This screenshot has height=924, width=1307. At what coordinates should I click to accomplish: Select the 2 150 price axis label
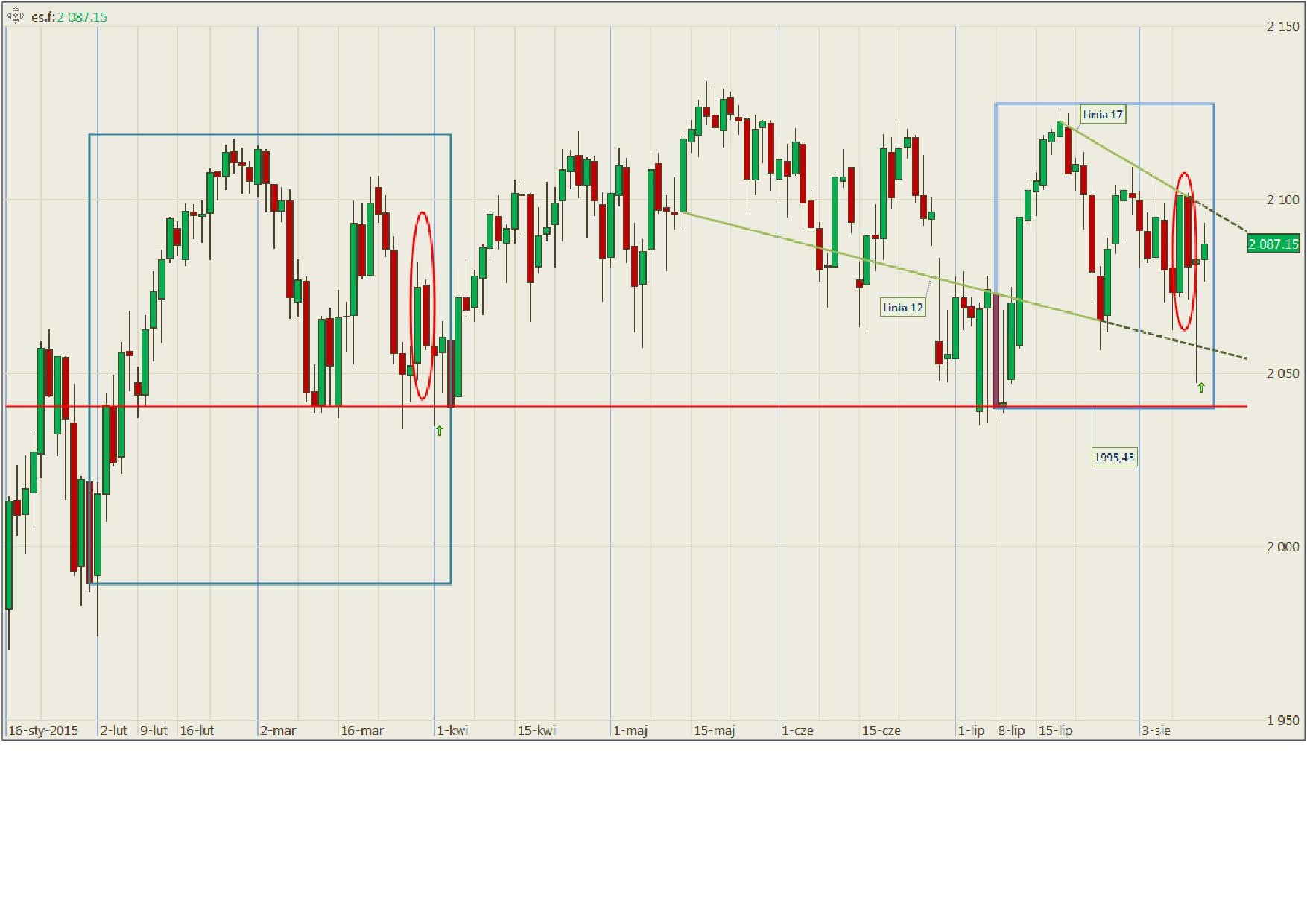(x=1282, y=27)
